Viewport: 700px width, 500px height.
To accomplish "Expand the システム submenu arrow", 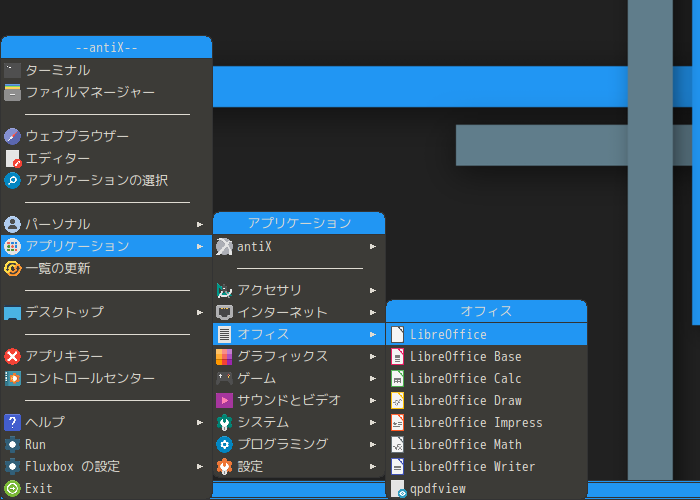I will click(x=373, y=422).
